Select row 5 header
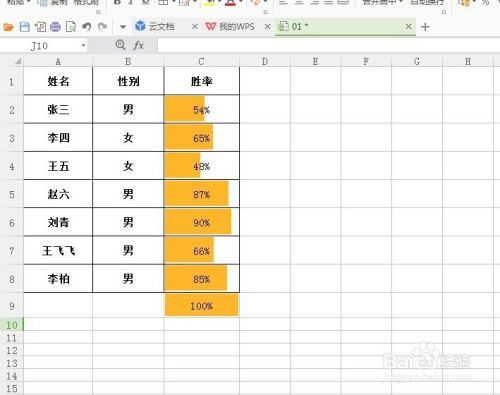500x395 pixels. pyautogui.click(x=12, y=194)
